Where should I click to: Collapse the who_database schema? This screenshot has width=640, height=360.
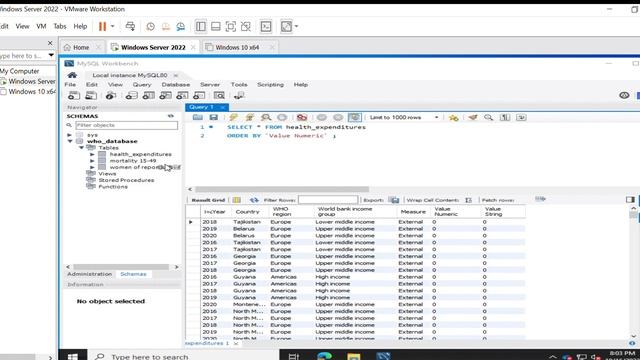(x=70, y=141)
